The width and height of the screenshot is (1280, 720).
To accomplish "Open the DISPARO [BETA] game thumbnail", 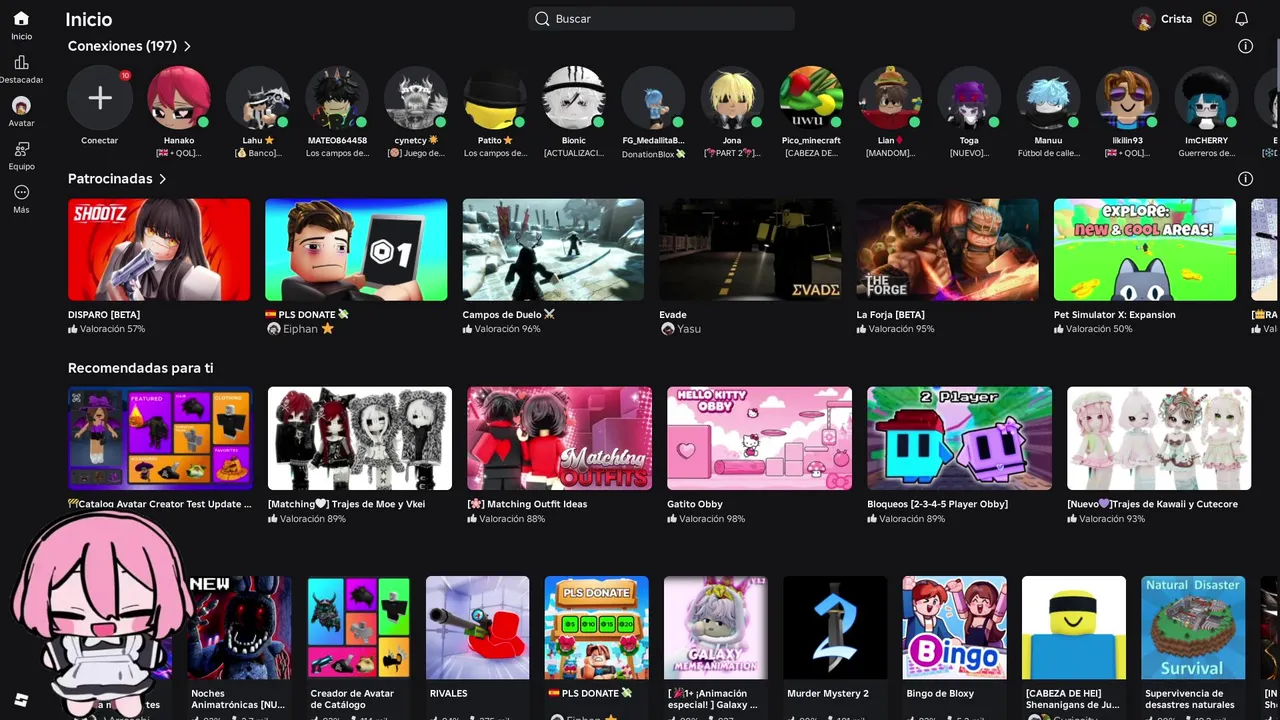I will point(159,249).
